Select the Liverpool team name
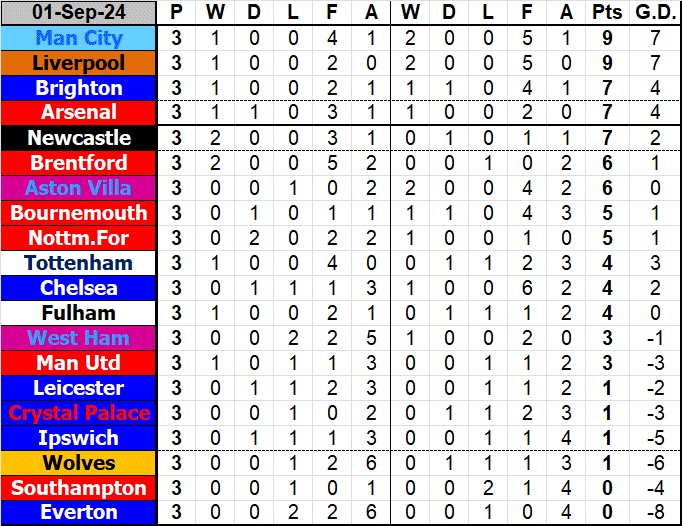This screenshot has width=682, height=526. (x=79, y=63)
